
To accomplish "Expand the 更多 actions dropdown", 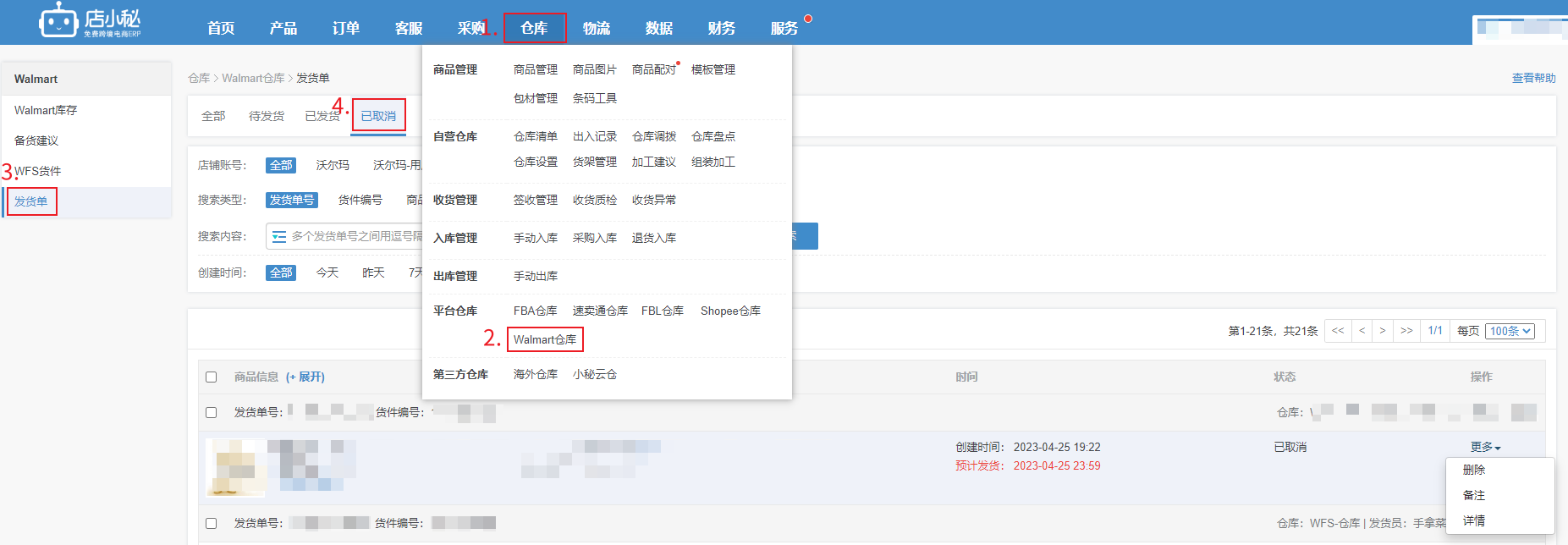I will point(1486,447).
